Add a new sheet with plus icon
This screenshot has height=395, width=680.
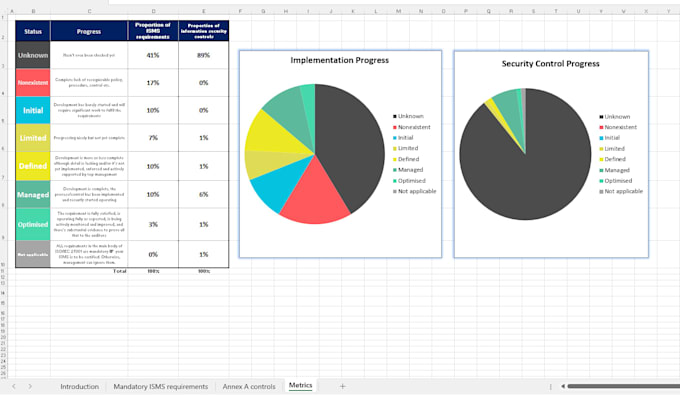tap(342, 386)
